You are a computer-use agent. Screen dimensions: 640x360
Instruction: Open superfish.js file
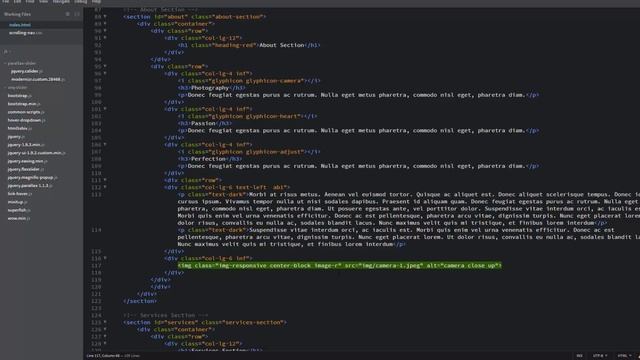[x=19, y=210]
